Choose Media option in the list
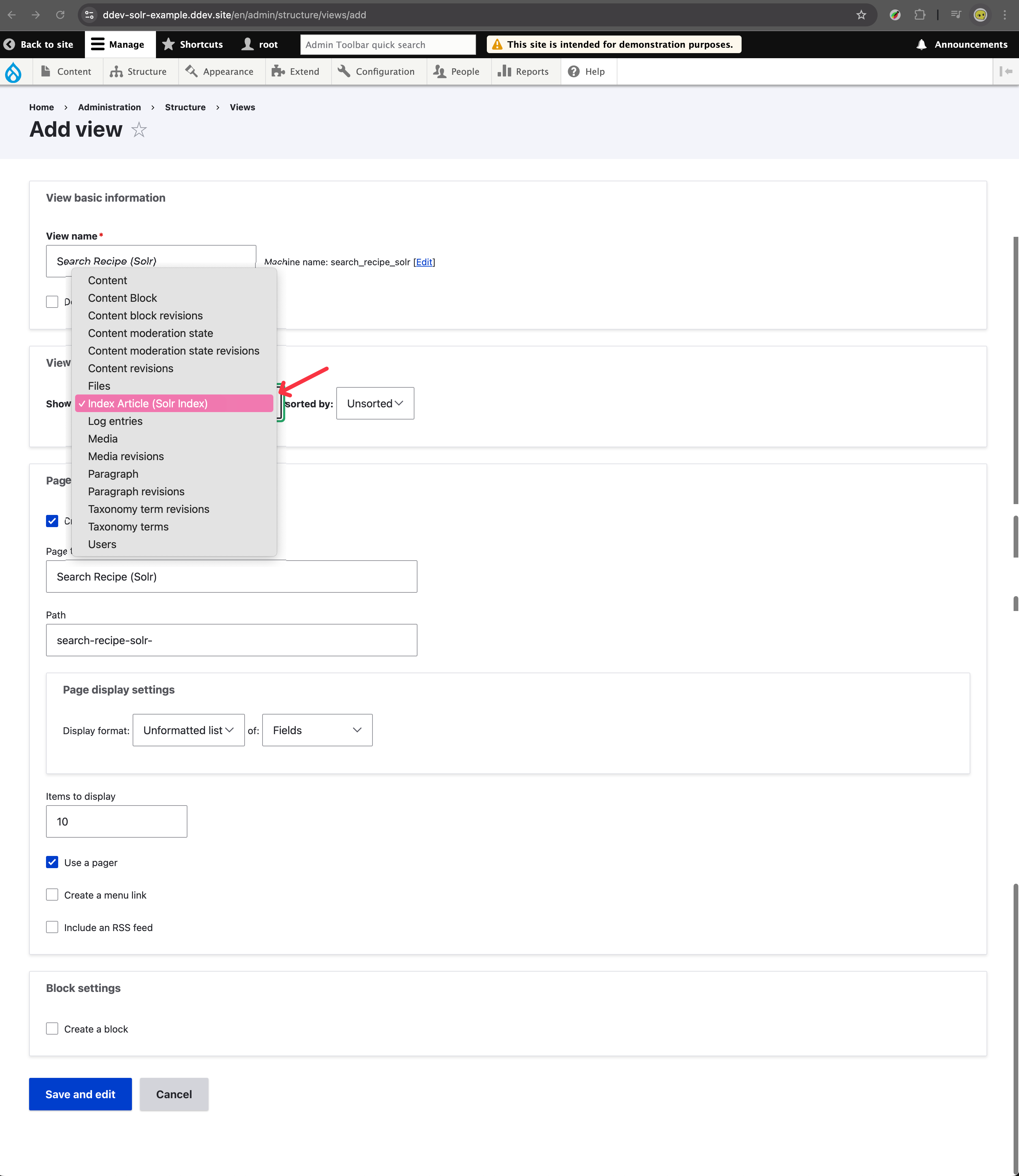Image resolution: width=1019 pixels, height=1176 pixels. [103, 438]
